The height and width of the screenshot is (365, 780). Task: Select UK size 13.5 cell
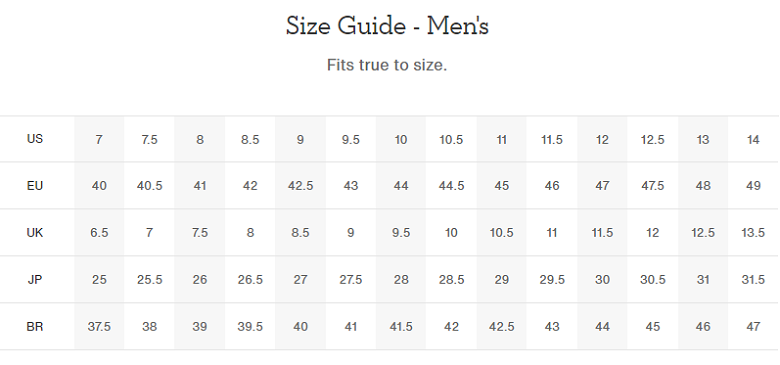753,233
